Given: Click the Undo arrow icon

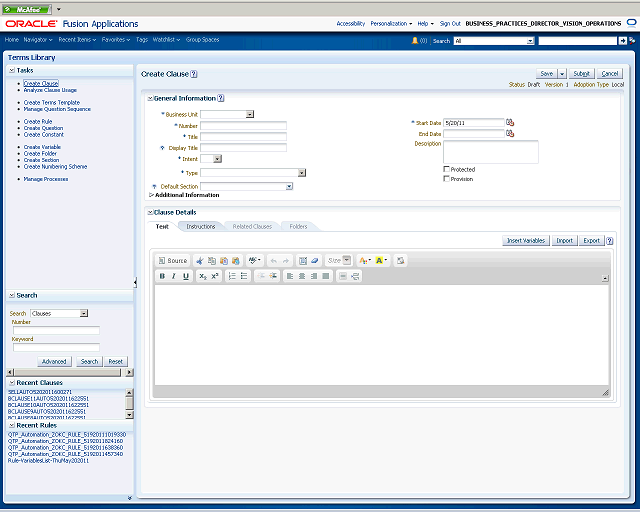Looking at the screenshot, I should (274, 260).
